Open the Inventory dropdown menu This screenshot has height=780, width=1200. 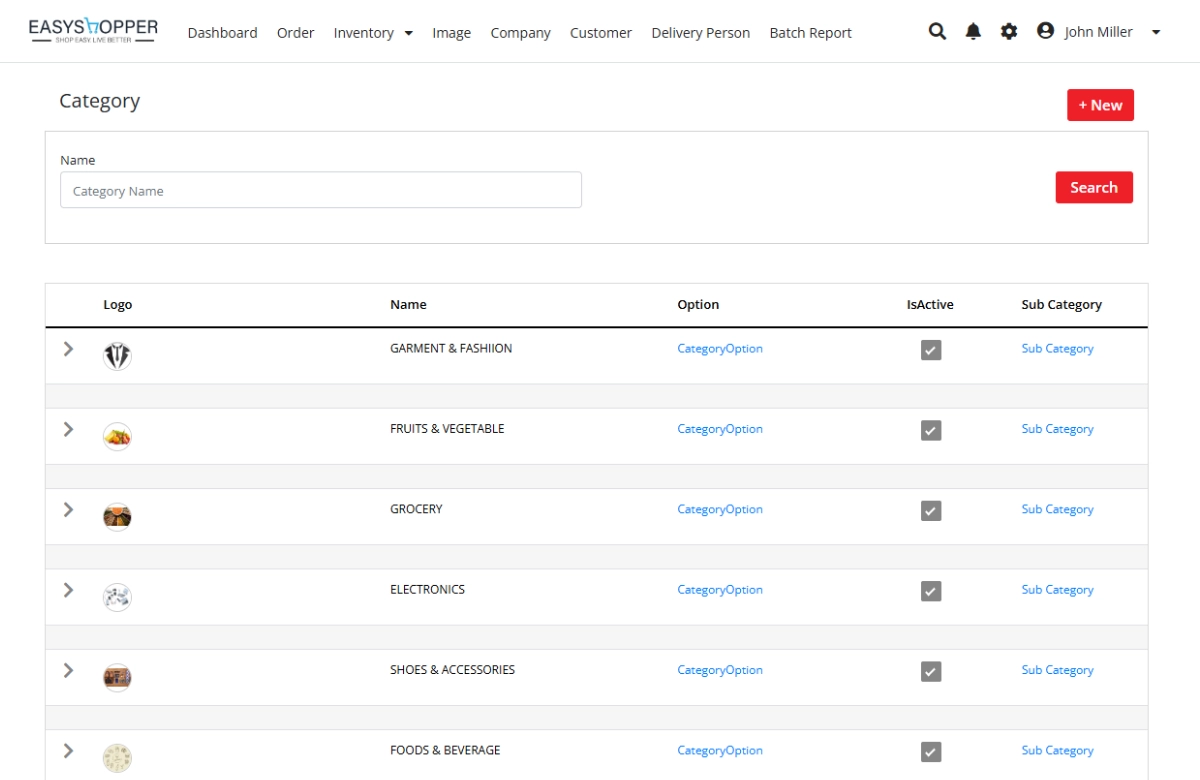pyautogui.click(x=372, y=33)
